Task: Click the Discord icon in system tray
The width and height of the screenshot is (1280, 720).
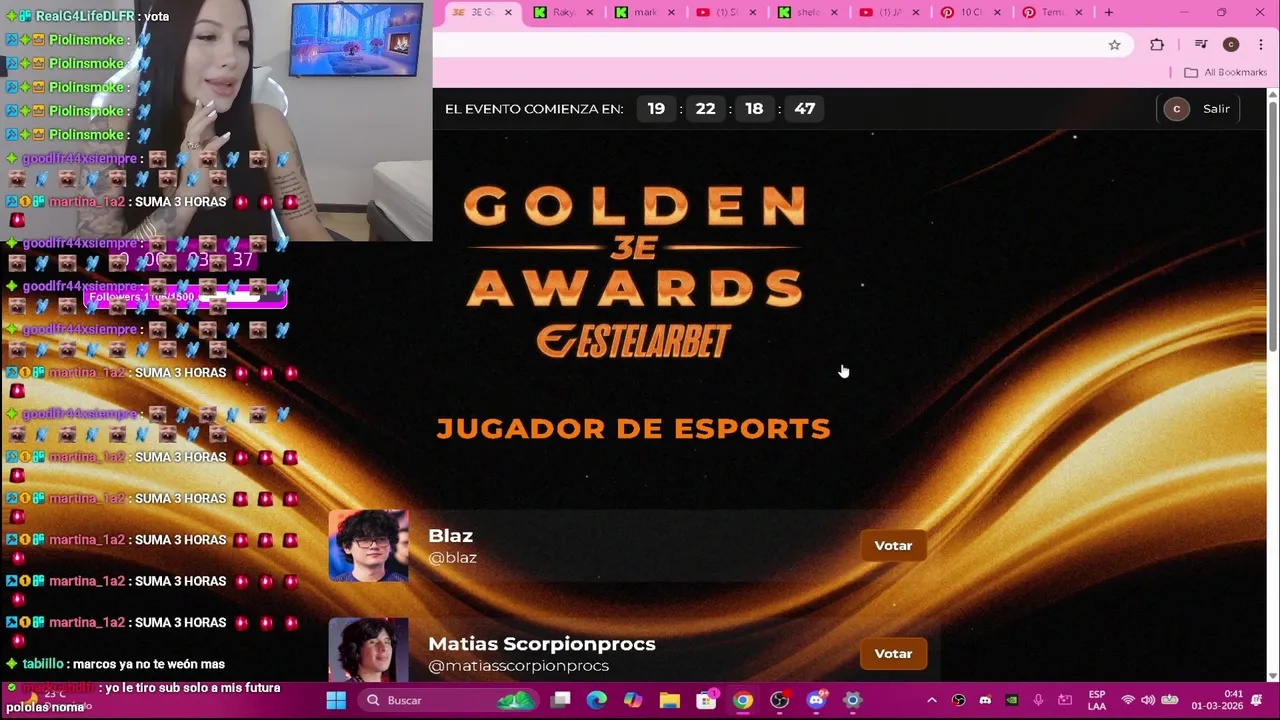Action: click(985, 700)
